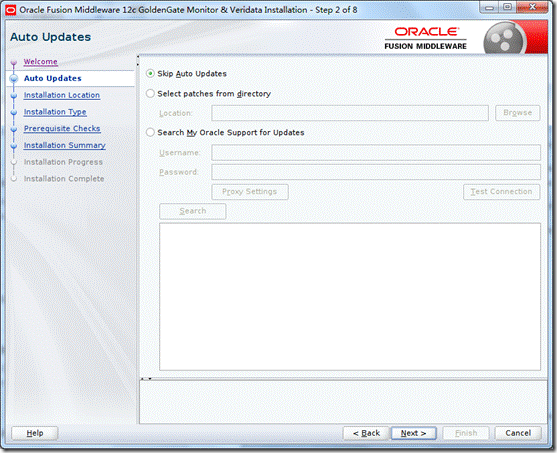Open the Welcome step link
Screen dimensions: 557x453
pyautogui.click(x=40, y=62)
